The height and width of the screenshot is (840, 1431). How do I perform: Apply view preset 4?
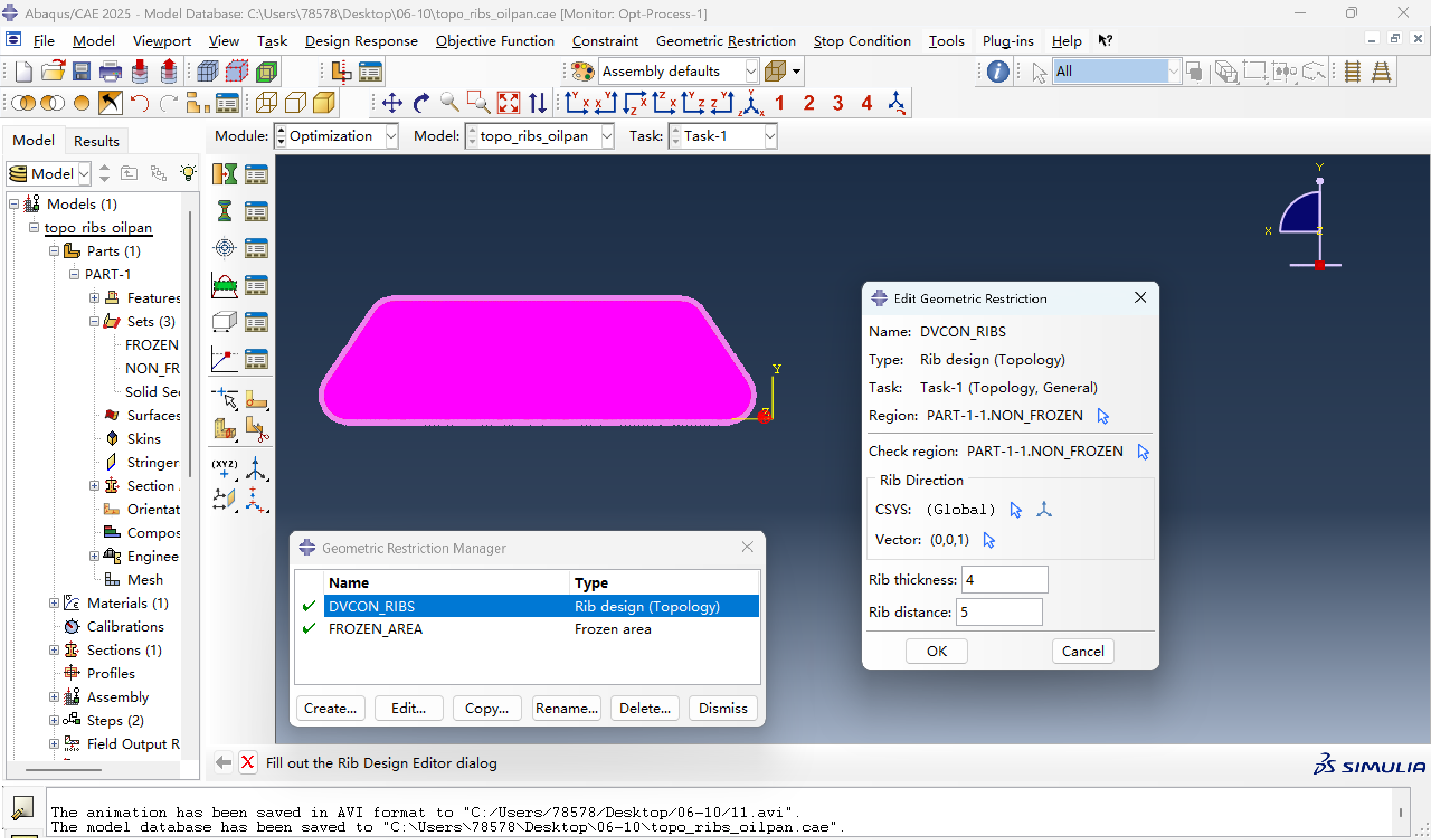(866, 103)
